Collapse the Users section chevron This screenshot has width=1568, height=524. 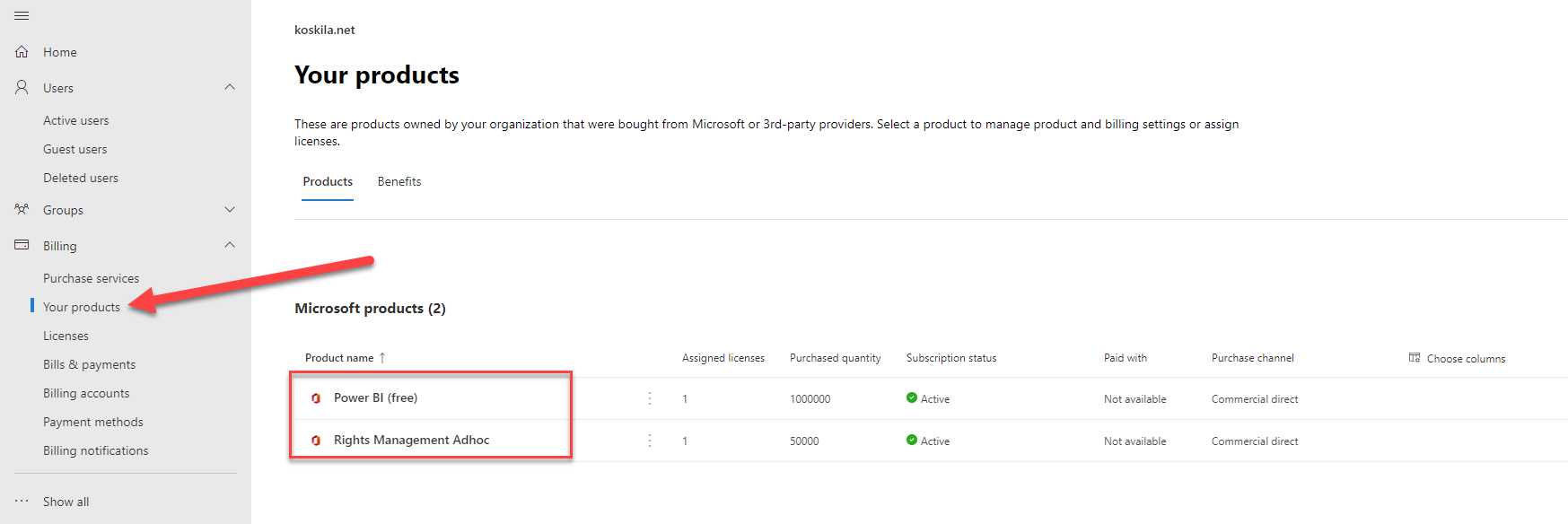[230, 87]
